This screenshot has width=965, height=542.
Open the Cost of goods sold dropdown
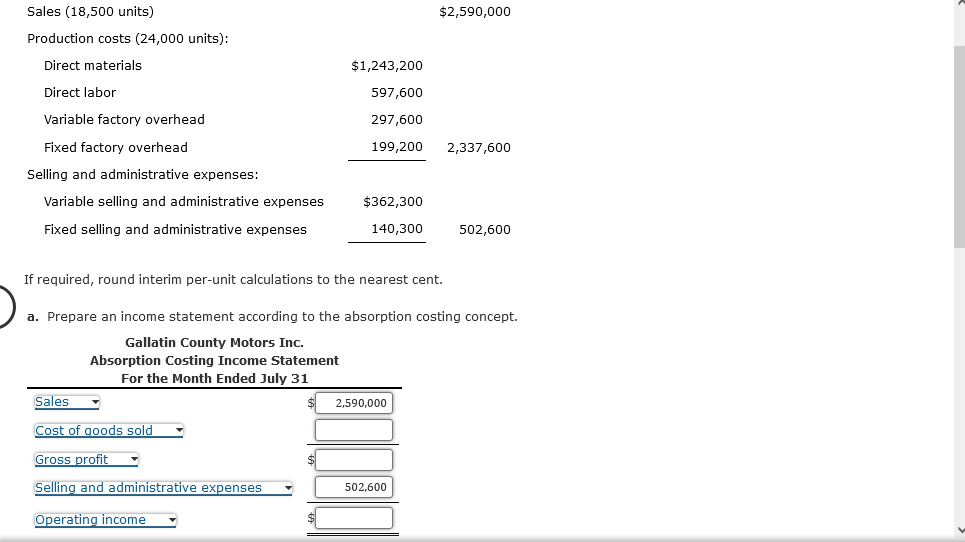point(109,431)
